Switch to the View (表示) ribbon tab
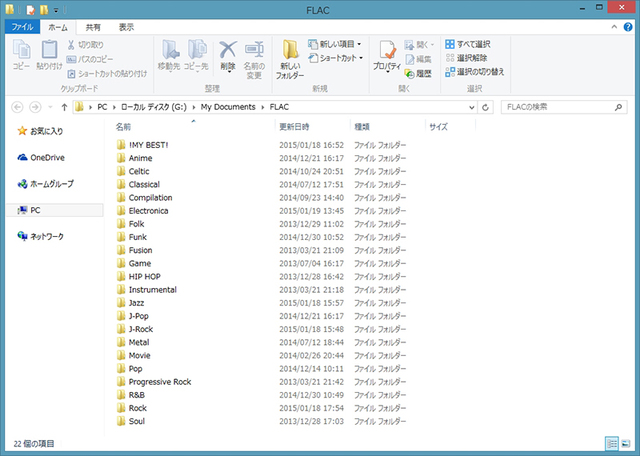Viewport: 640px width, 456px height. point(126,27)
